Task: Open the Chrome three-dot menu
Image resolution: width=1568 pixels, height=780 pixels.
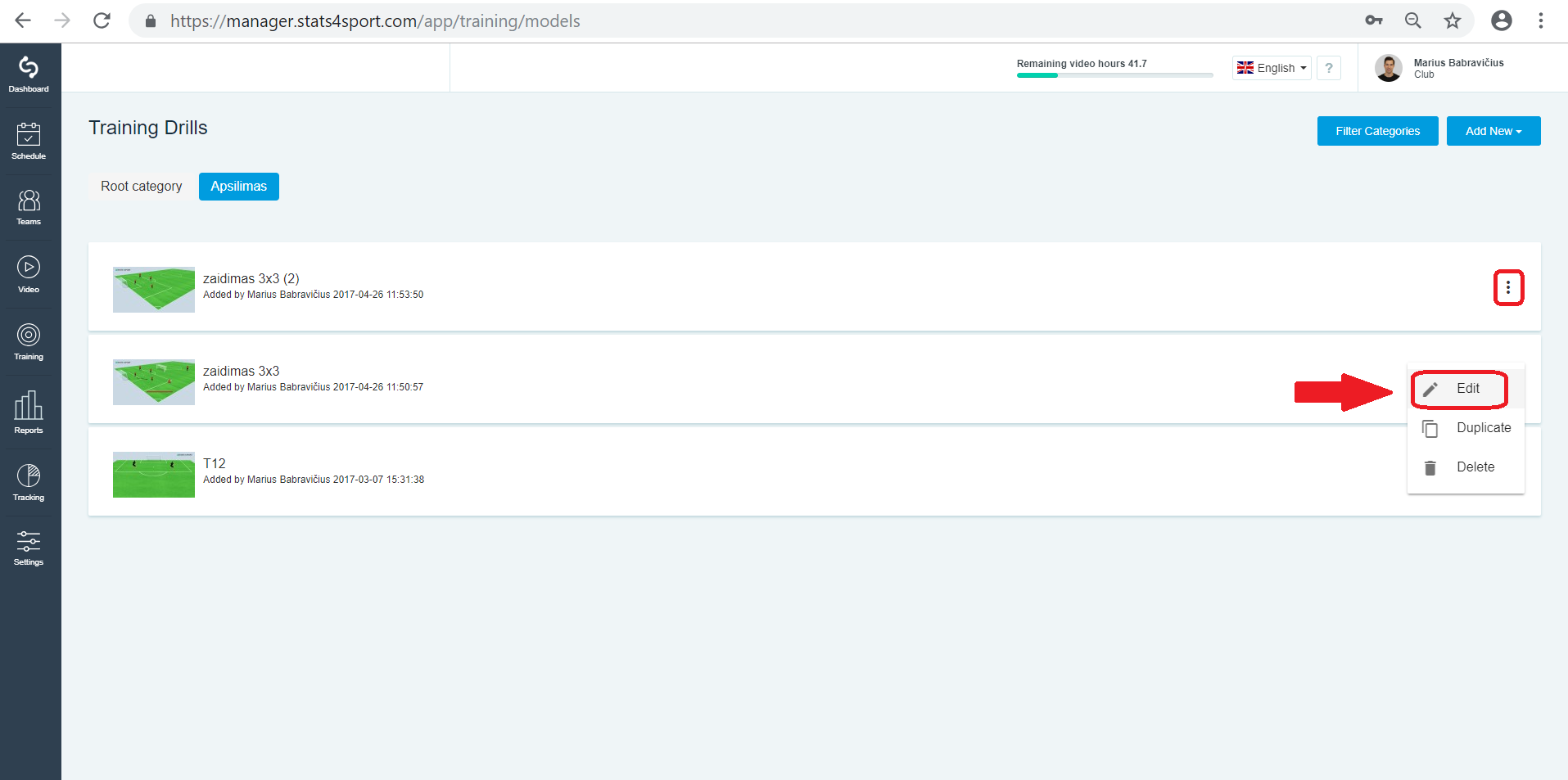Action: (1541, 20)
